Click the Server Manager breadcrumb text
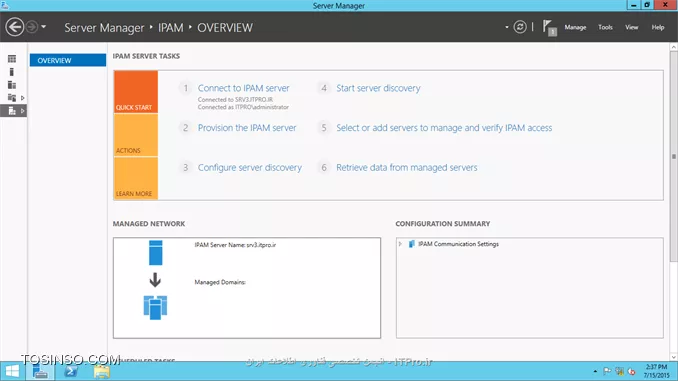This screenshot has height=381, width=678. (x=104, y=28)
